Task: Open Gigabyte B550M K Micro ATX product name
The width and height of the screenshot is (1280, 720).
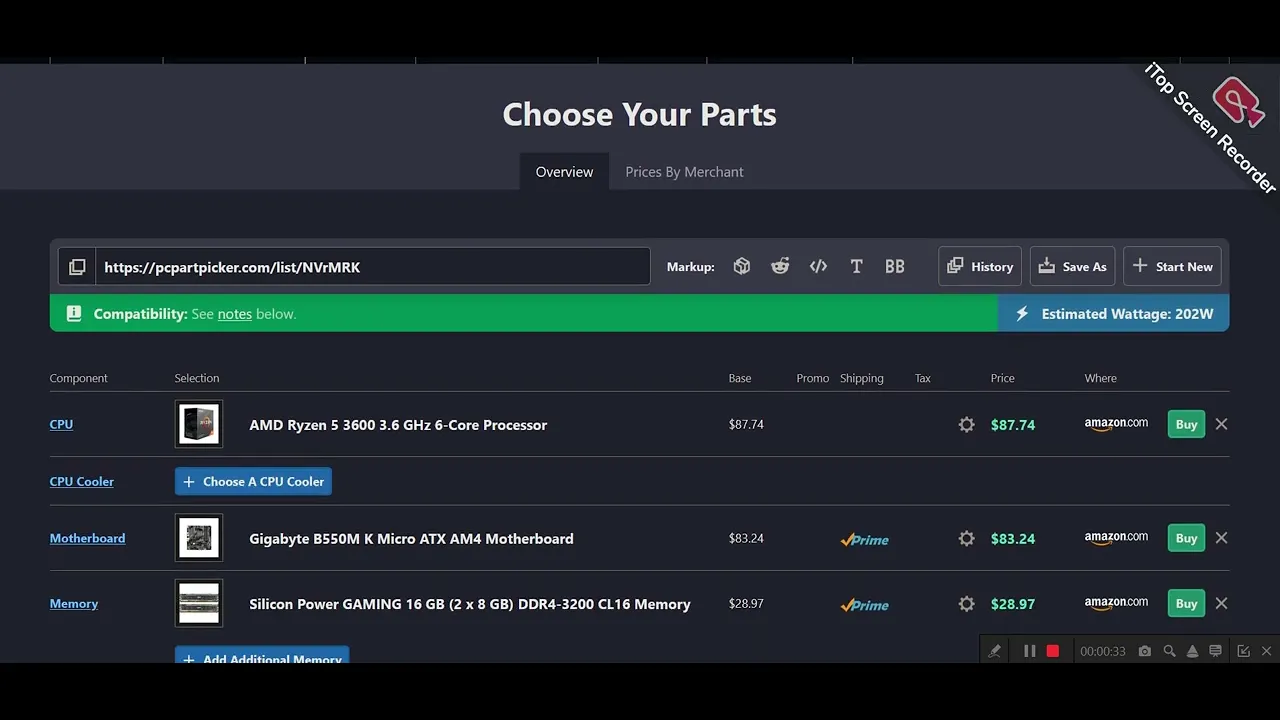Action: coord(411,539)
